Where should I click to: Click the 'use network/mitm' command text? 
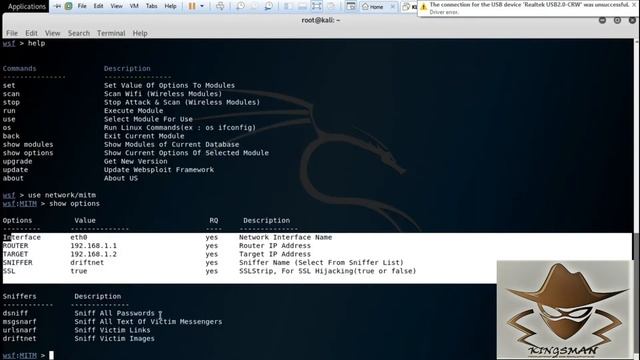click(62, 195)
